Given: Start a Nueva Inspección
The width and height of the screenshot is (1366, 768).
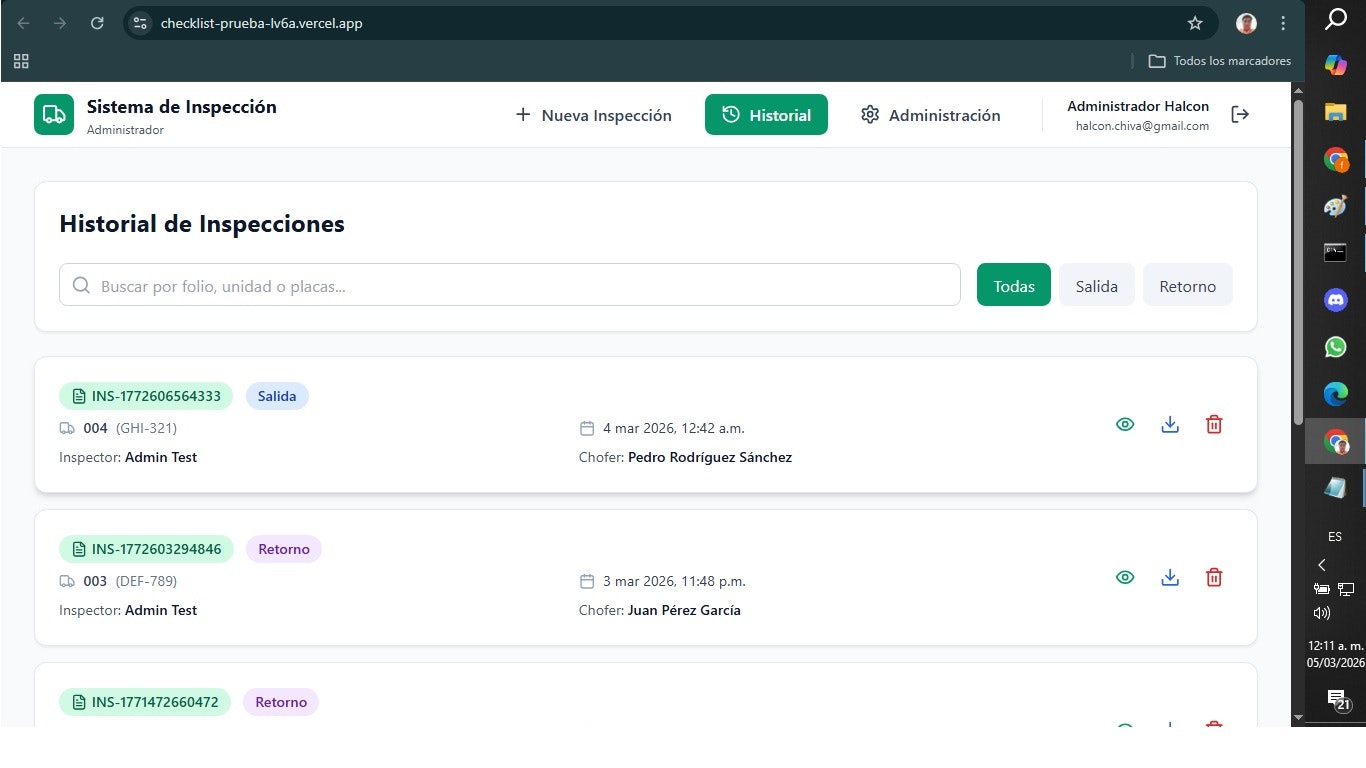Looking at the screenshot, I should (593, 114).
